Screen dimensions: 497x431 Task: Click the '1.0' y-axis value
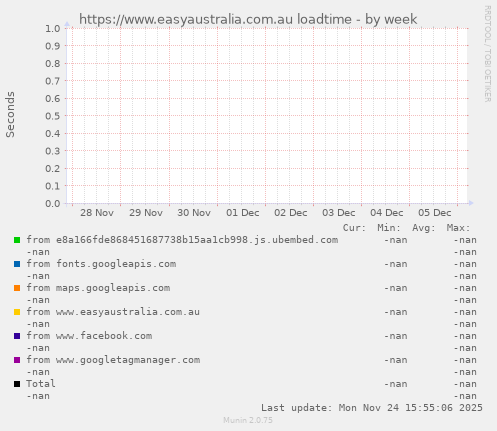point(53,28)
